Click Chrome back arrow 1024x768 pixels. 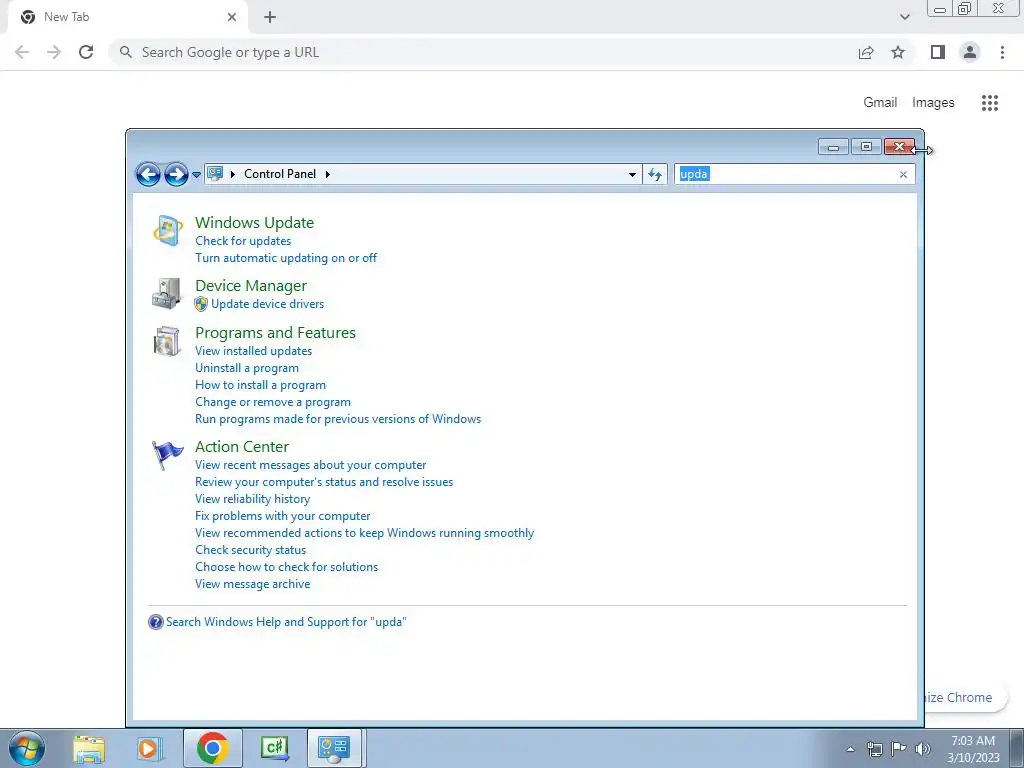[x=22, y=52]
